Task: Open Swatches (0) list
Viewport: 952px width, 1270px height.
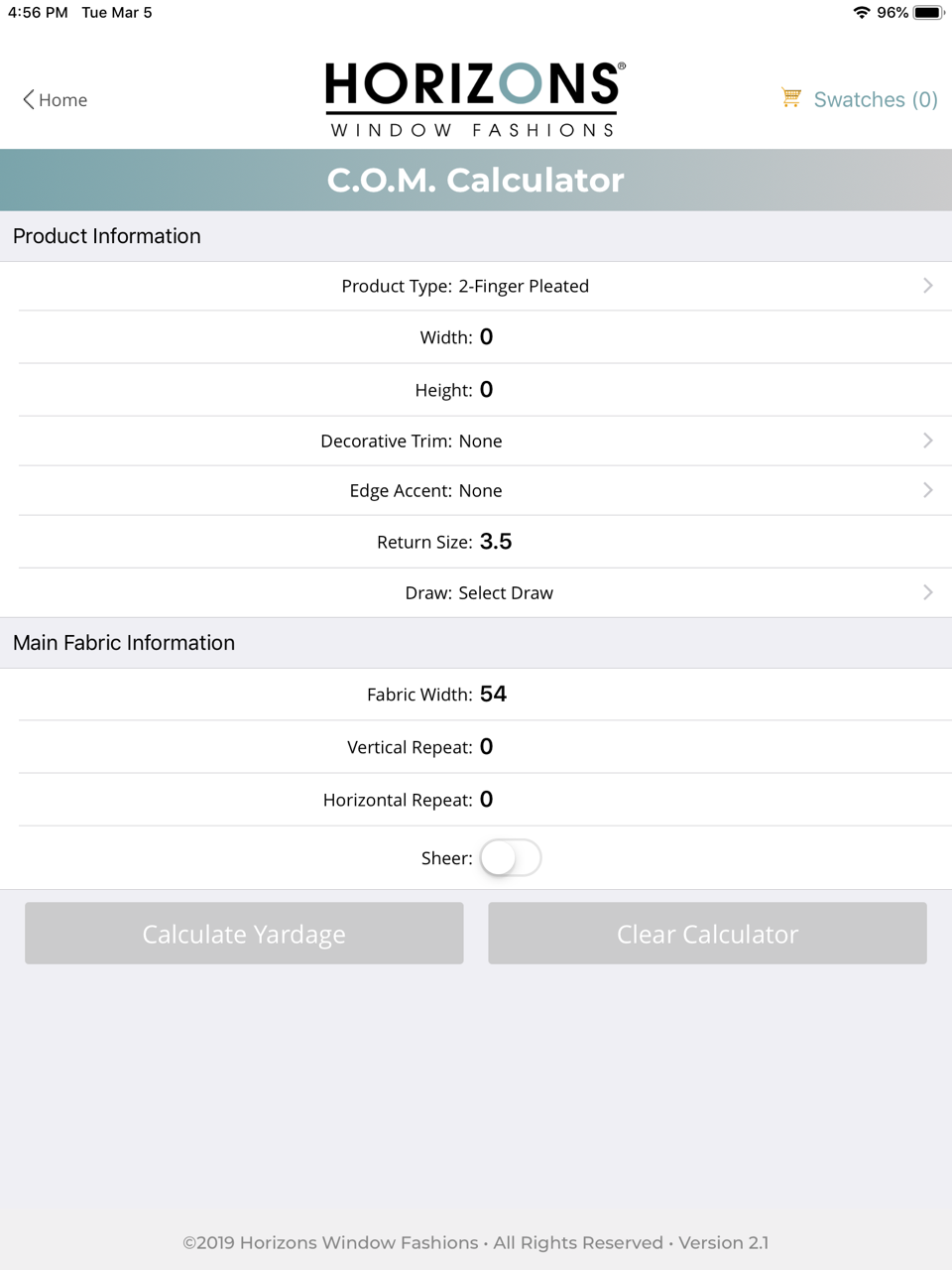Action: click(875, 99)
